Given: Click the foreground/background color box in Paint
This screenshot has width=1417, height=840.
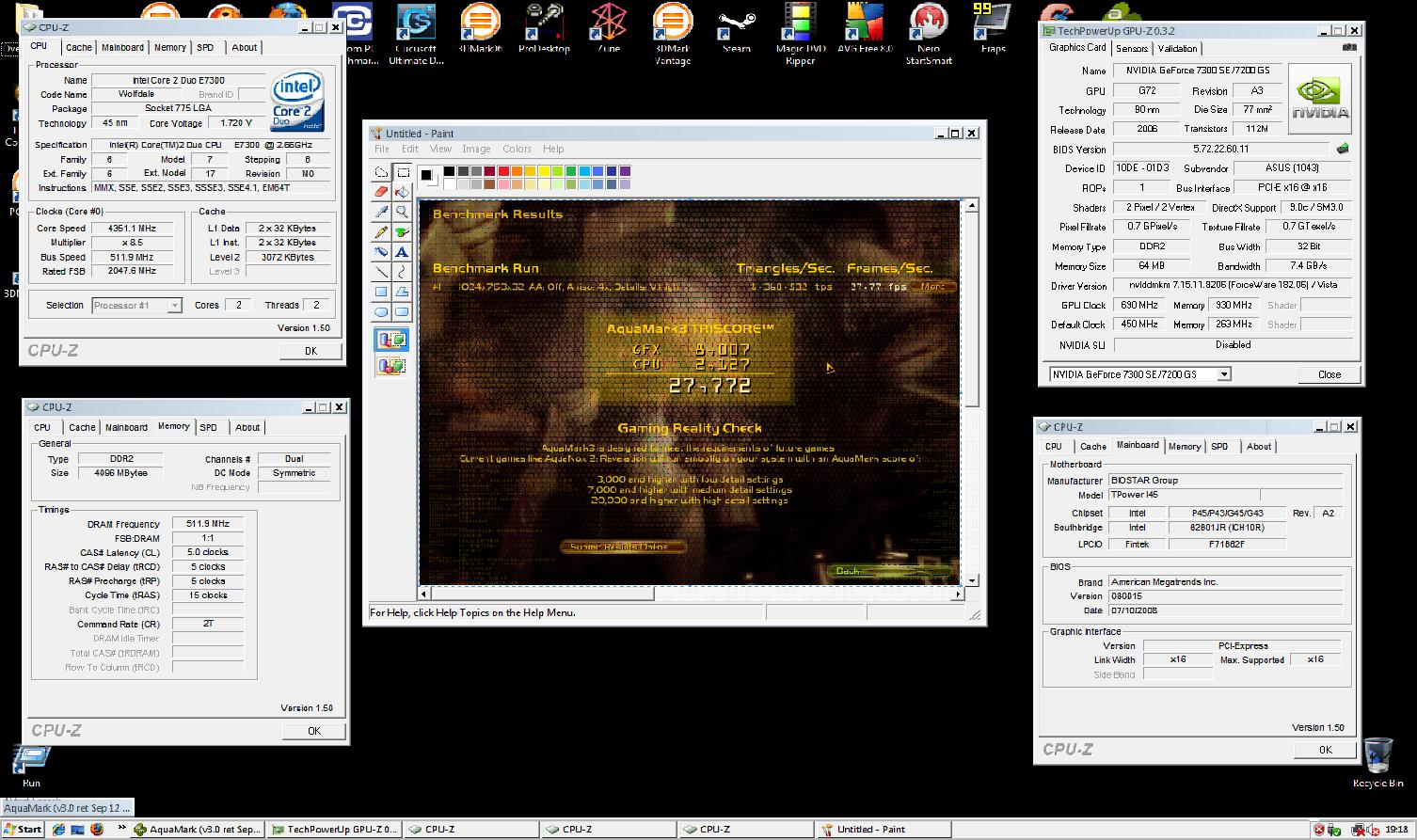Looking at the screenshot, I should coord(429,177).
